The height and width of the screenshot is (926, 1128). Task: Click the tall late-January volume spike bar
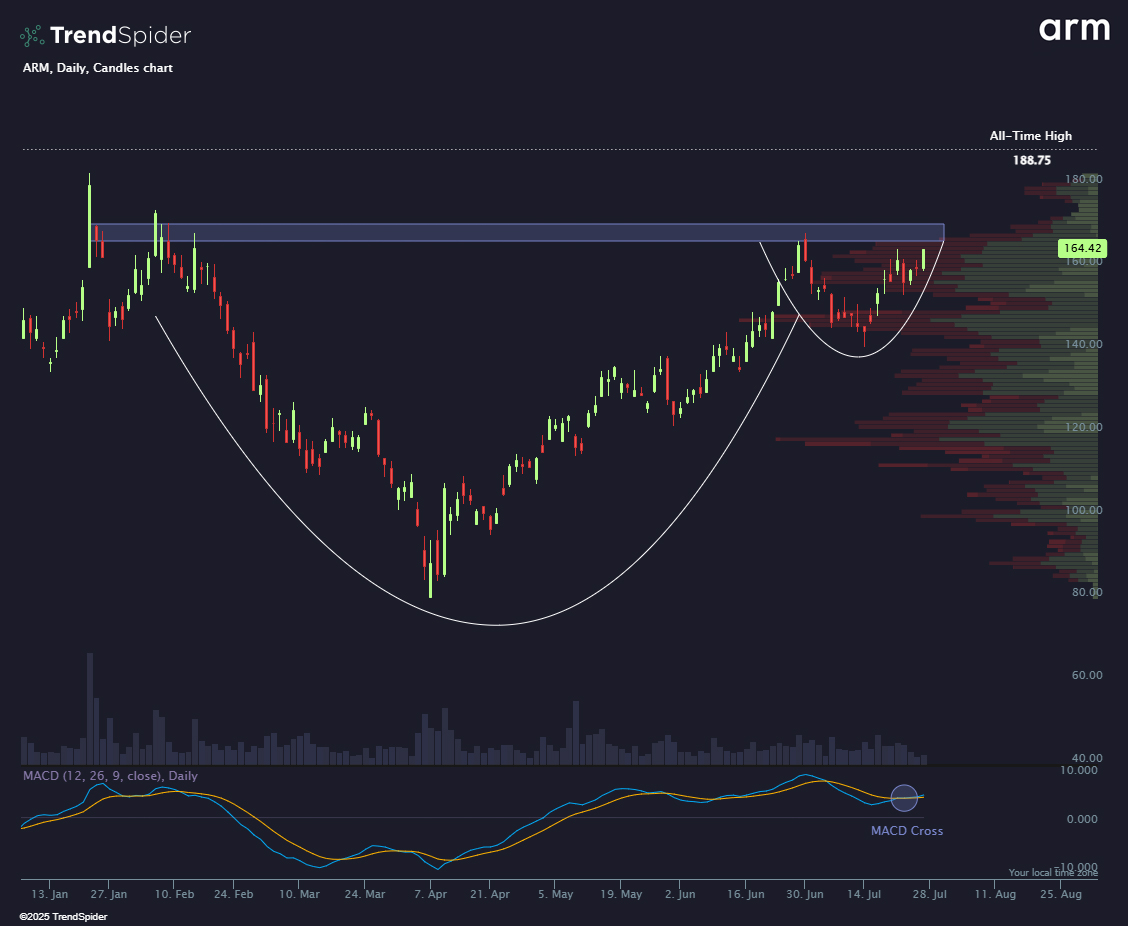click(90, 709)
